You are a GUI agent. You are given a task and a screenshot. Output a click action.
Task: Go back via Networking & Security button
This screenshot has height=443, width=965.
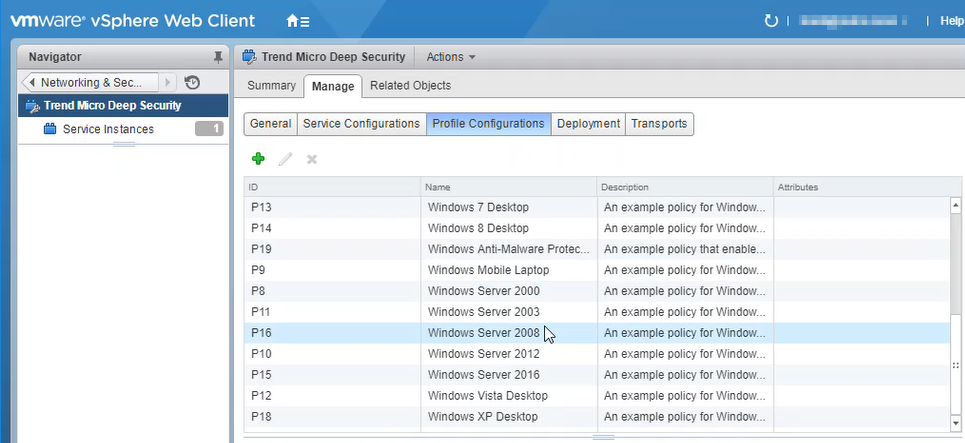[x=90, y=83]
